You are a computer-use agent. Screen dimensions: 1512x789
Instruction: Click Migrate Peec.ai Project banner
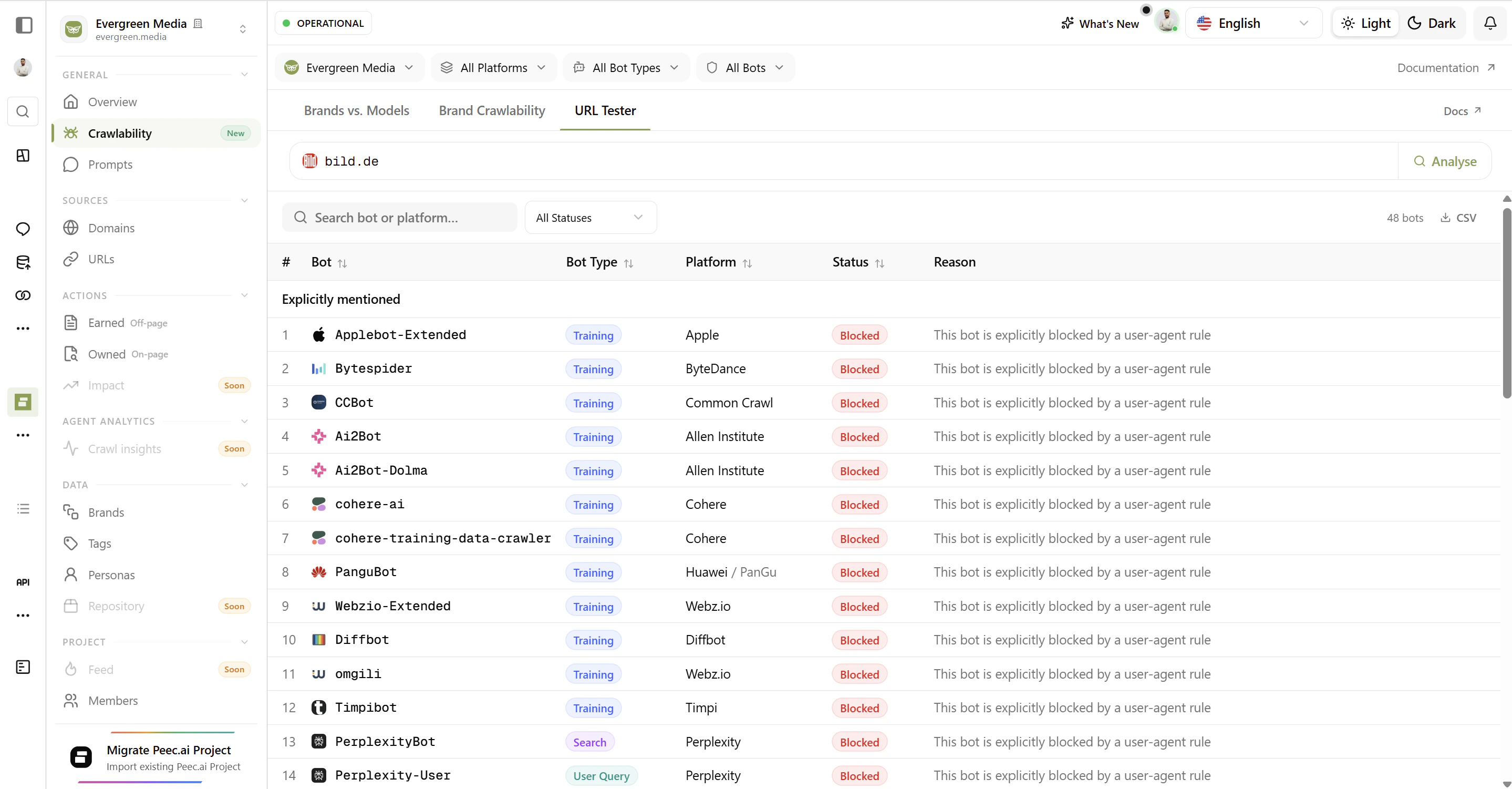156,757
